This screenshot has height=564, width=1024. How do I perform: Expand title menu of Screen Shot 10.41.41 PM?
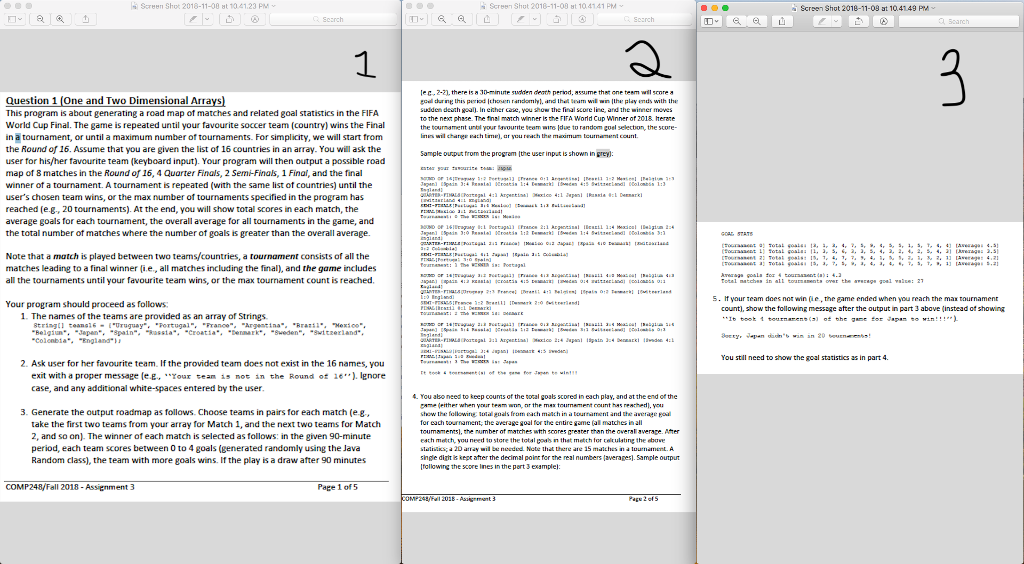click(x=621, y=6)
